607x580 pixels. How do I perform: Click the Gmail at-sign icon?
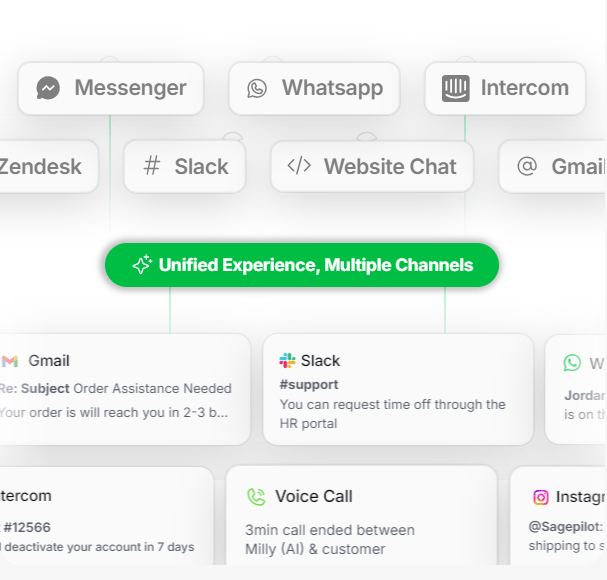(x=527, y=166)
